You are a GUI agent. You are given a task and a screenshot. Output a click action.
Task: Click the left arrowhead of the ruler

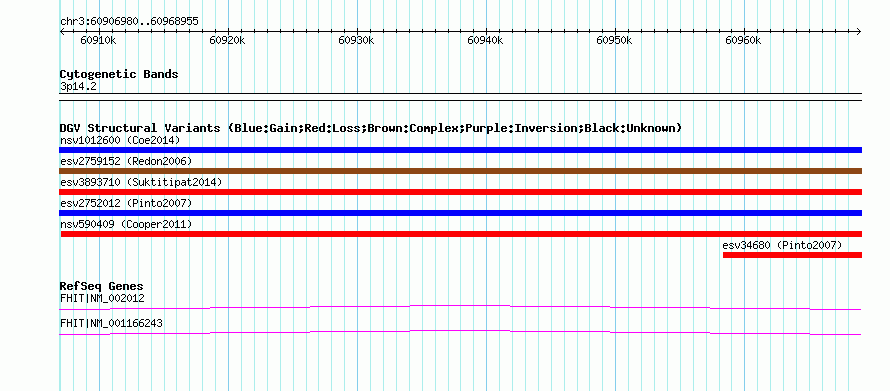(x=62, y=31)
